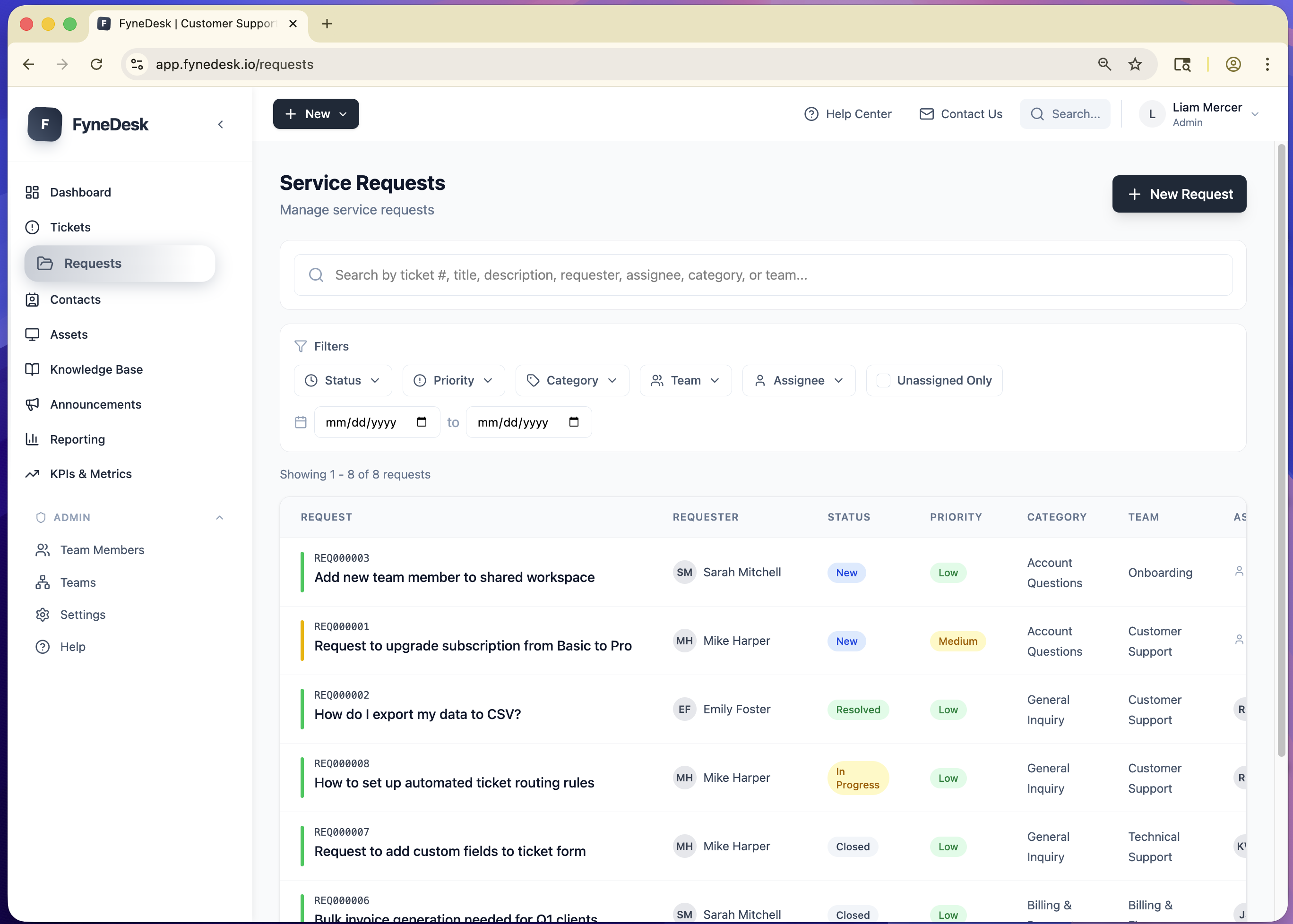Open the Dashboard from the sidebar icon
Viewport: 1293px width, 924px height.
click(x=33, y=192)
